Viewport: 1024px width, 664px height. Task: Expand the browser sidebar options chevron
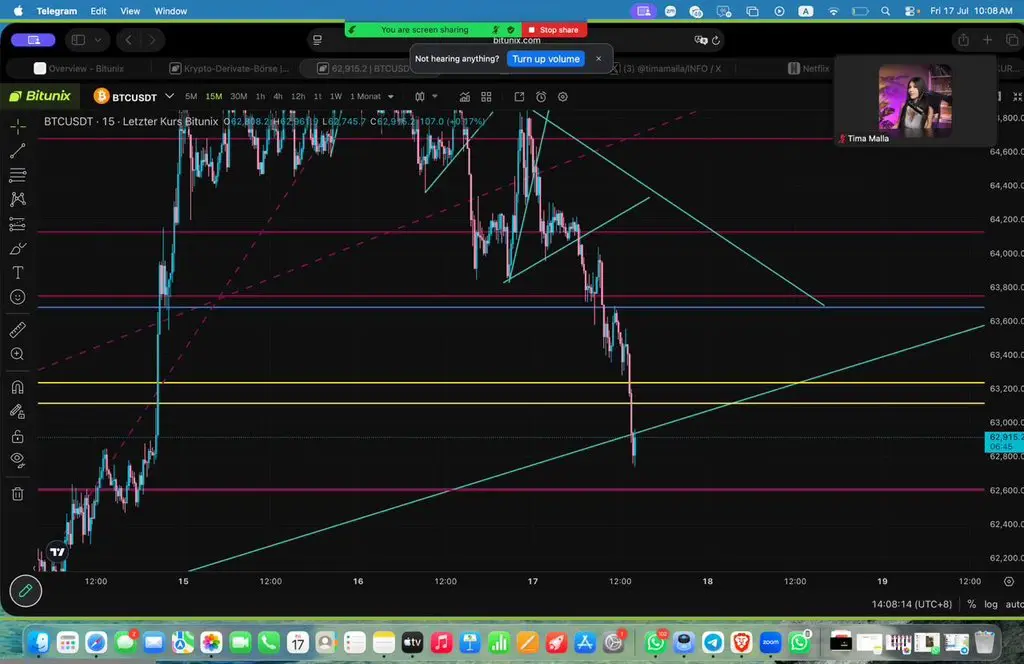tap(98, 40)
